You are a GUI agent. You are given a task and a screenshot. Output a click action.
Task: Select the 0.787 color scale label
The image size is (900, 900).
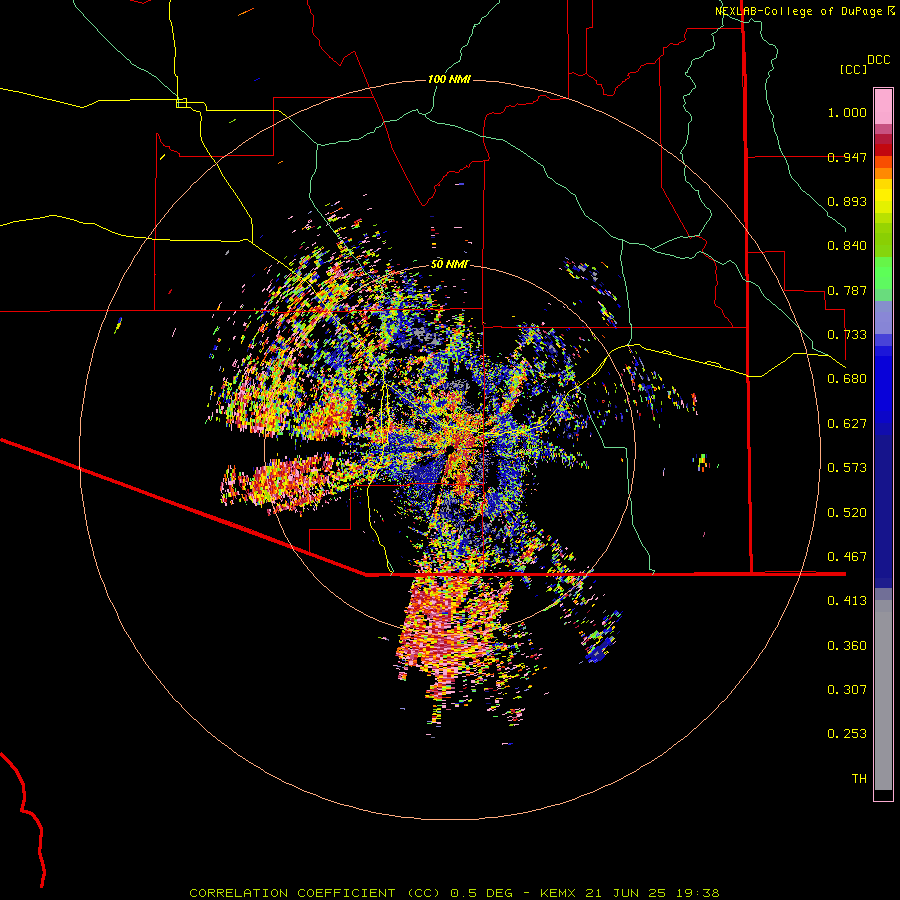(x=847, y=290)
